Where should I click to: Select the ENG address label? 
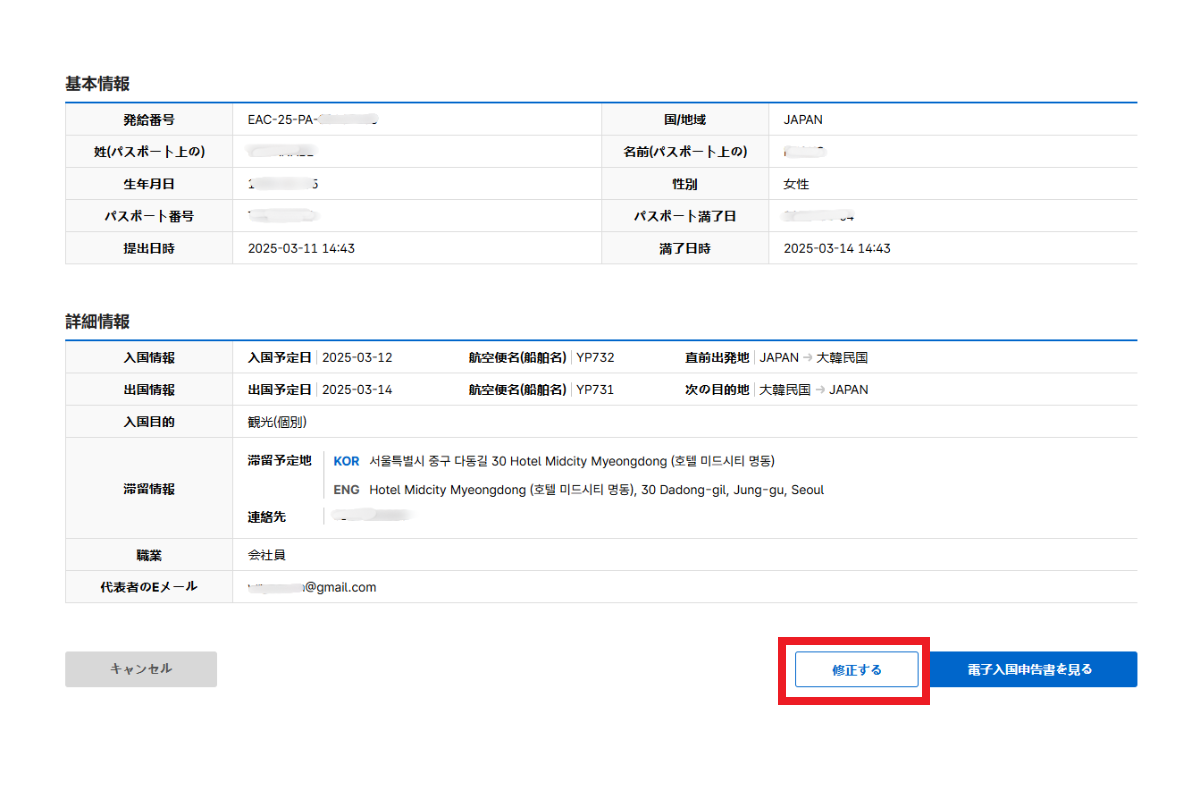click(x=346, y=490)
